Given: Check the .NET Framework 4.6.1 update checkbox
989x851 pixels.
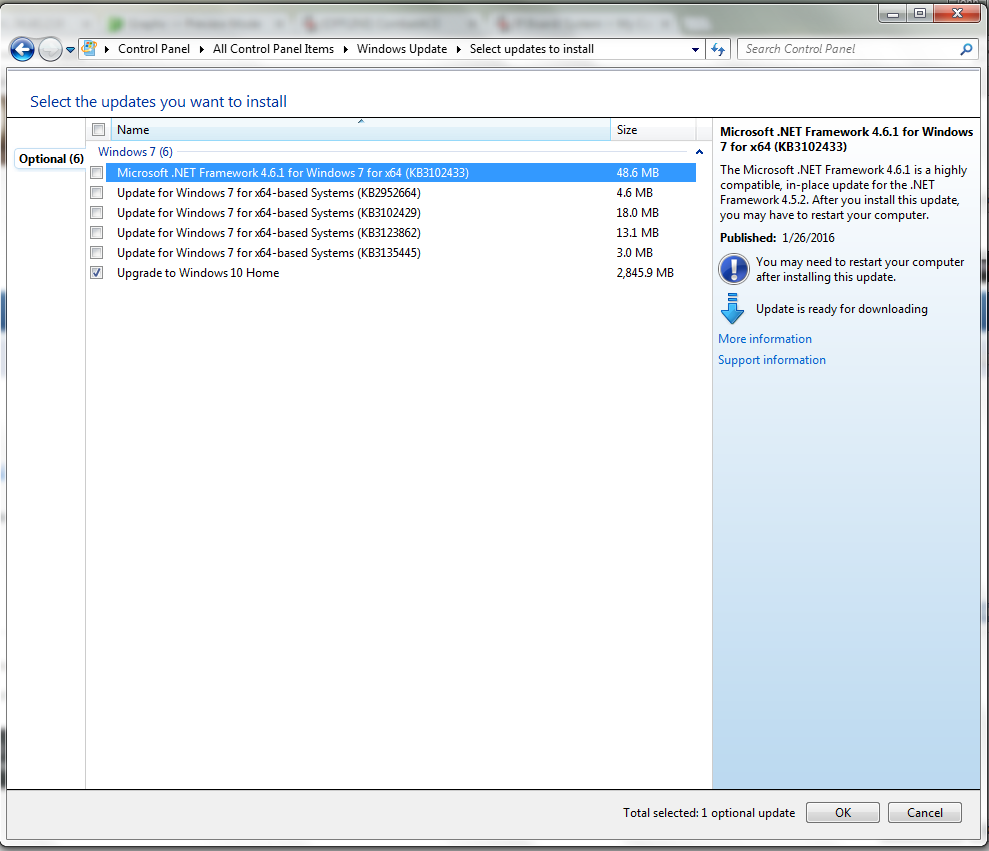Looking at the screenshot, I should pyautogui.click(x=97, y=173).
